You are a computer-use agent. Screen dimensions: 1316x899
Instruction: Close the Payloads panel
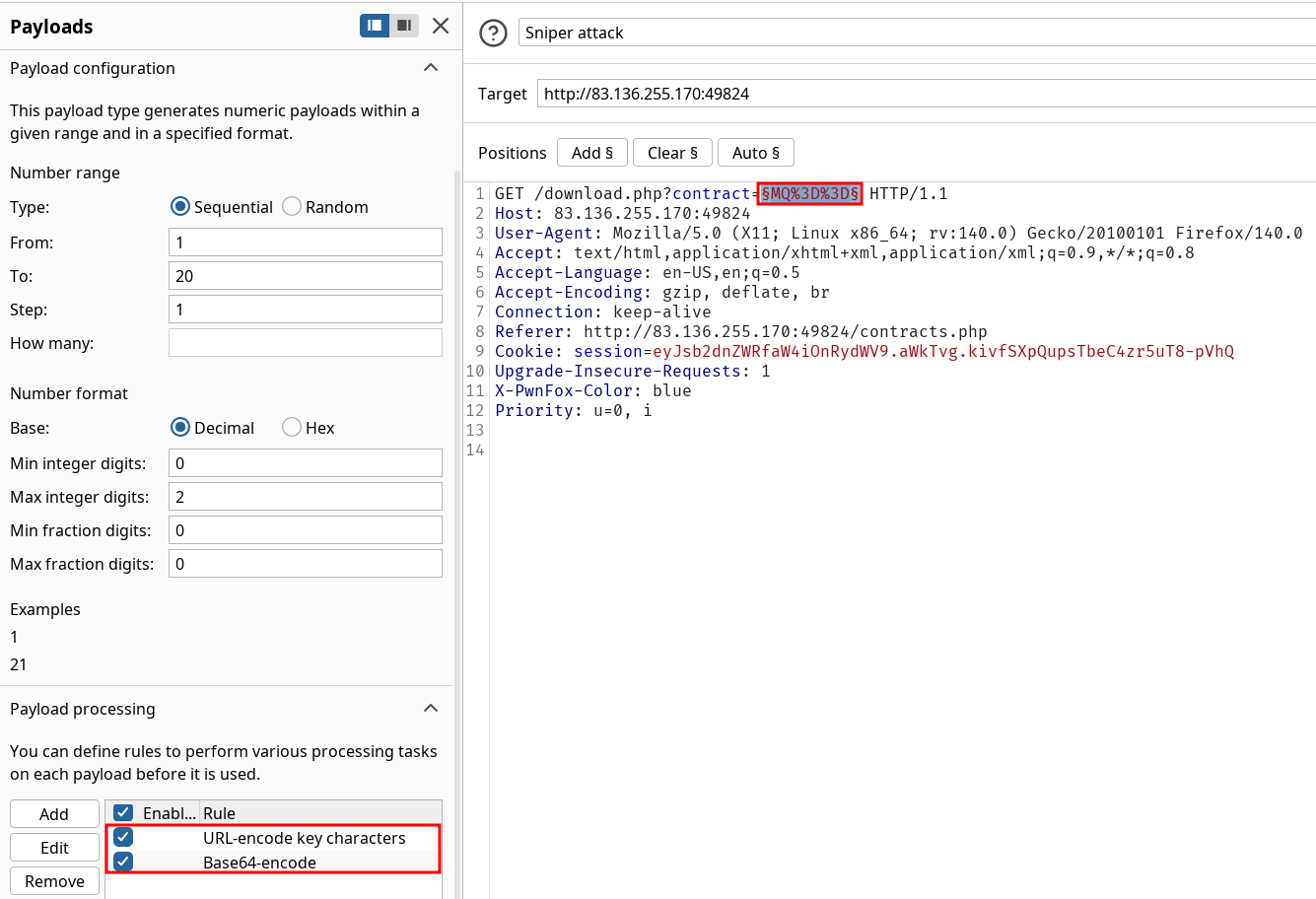[x=441, y=26]
